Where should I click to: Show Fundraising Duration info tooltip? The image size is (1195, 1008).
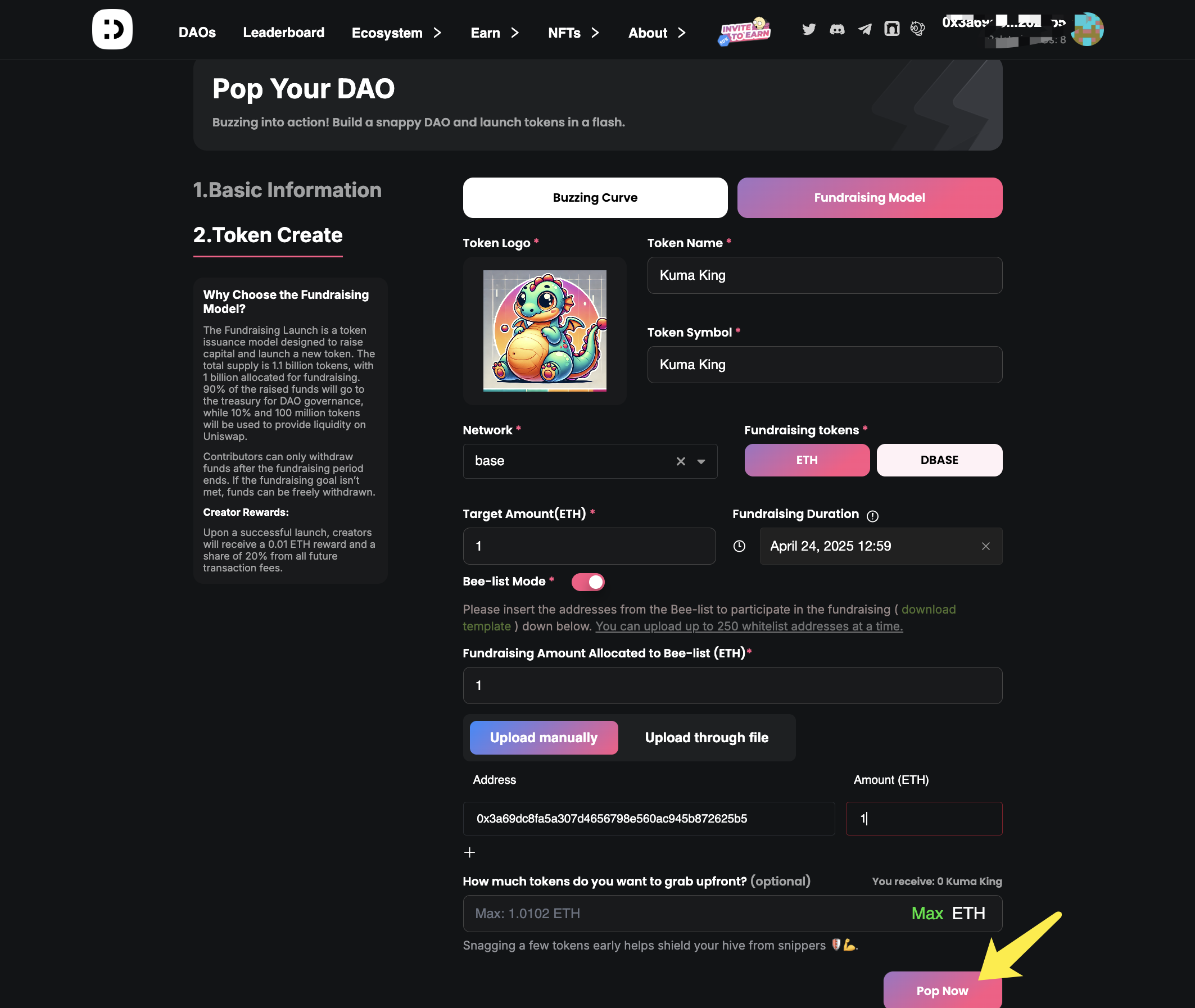(872, 516)
